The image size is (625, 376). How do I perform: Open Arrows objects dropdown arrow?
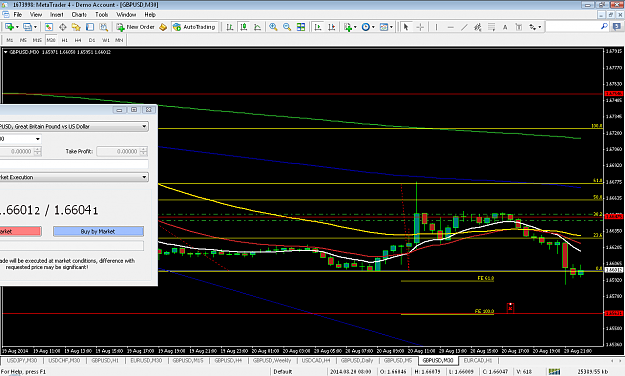pyautogui.click(x=540, y=27)
